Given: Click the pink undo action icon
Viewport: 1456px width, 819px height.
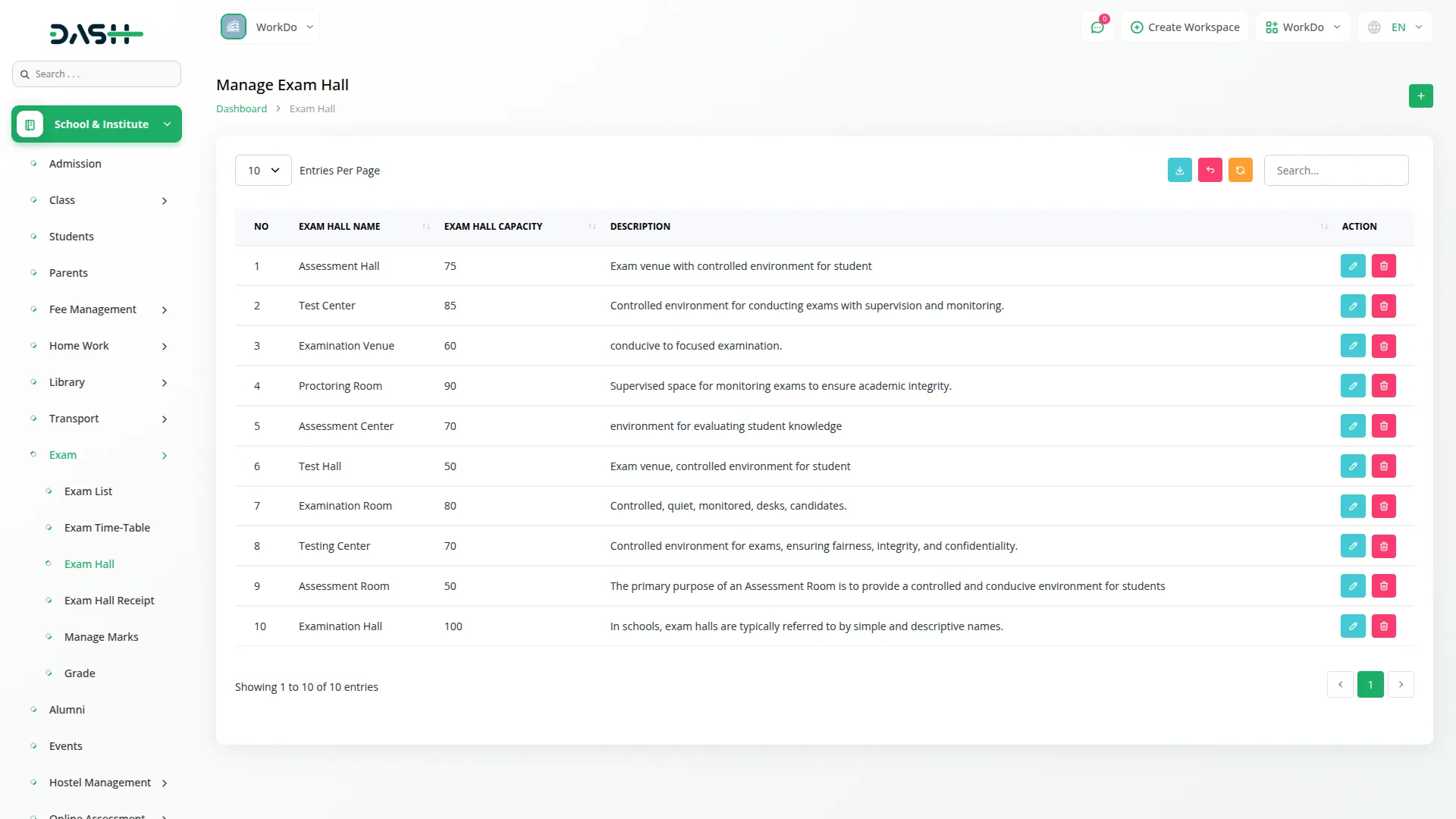Looking at the screenshot, I should point(1210,170).
